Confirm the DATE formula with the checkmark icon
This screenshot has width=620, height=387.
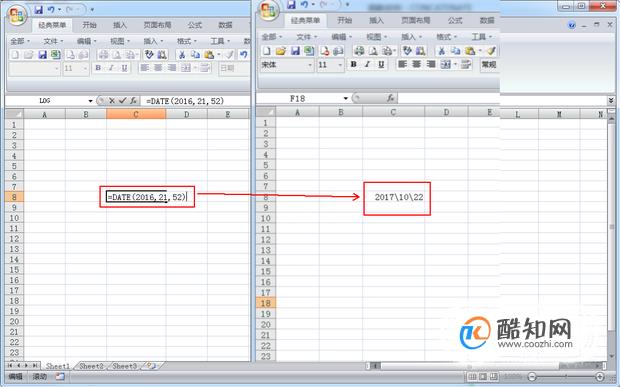point(123,101)
